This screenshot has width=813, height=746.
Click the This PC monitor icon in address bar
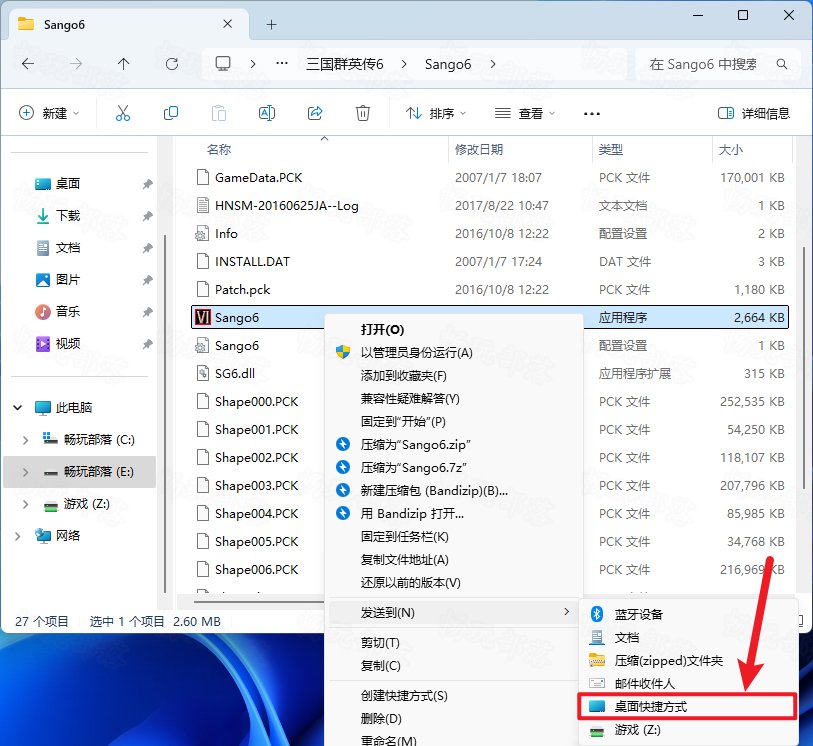coord(223,64)
